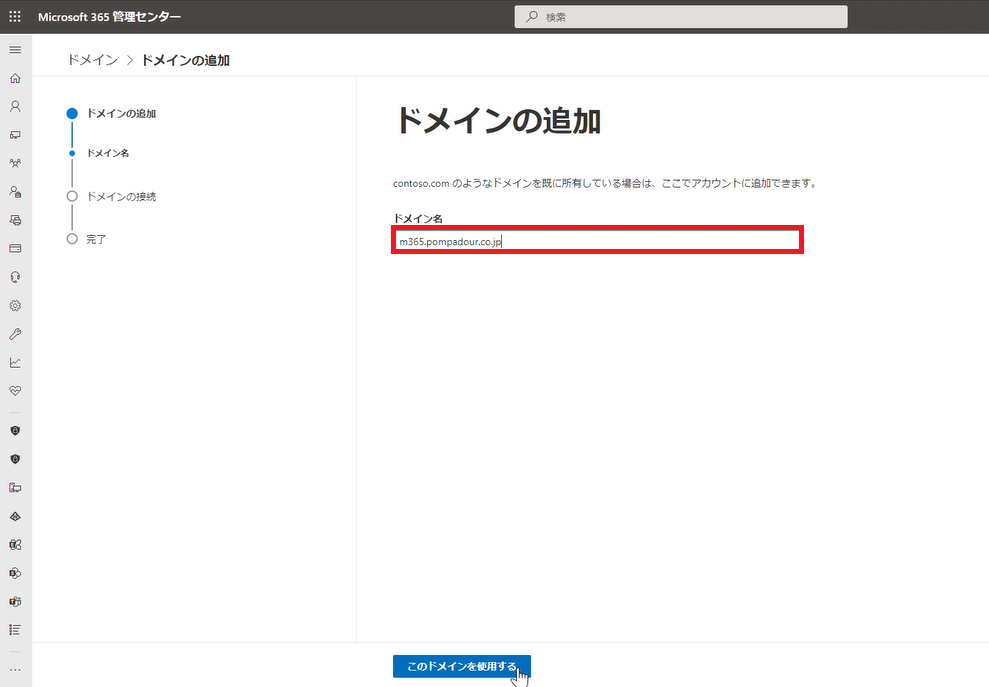Image resolution: width=989 pixels, height=687 pixels.
Task: Click the contoso.com description text
Action: pyautogui.click(x=605, y=184)
